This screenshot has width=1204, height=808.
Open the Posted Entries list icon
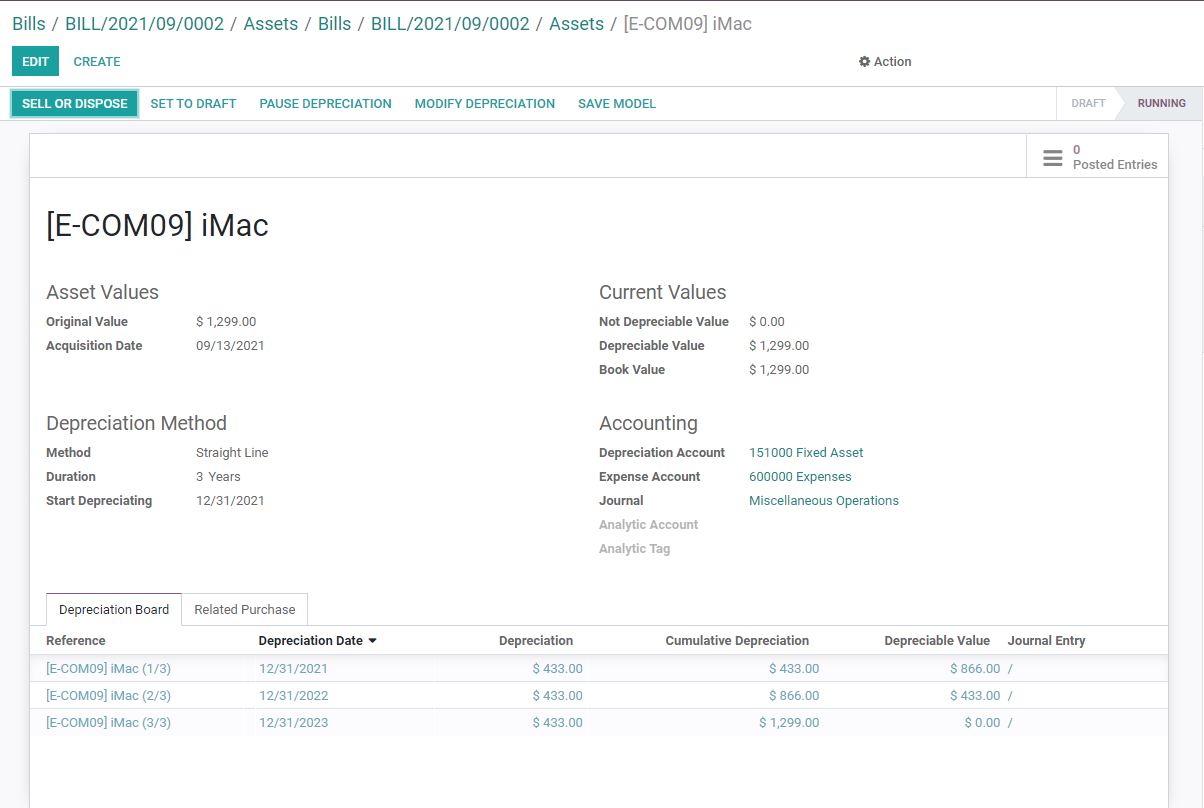pyautogui.click(x=1052, y=158)
